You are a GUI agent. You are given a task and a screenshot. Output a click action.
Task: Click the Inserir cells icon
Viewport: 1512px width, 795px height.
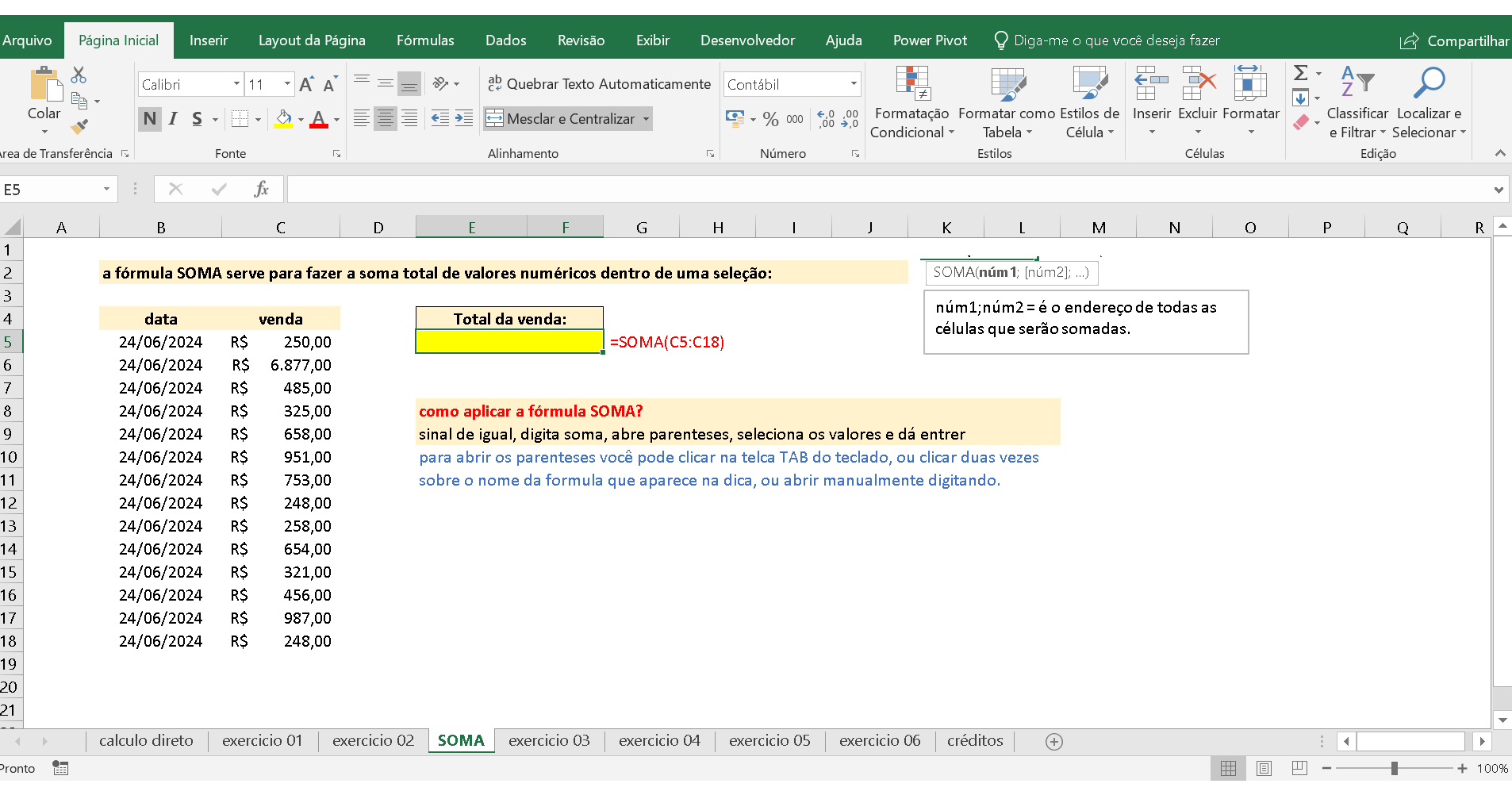click(1151, 83)
